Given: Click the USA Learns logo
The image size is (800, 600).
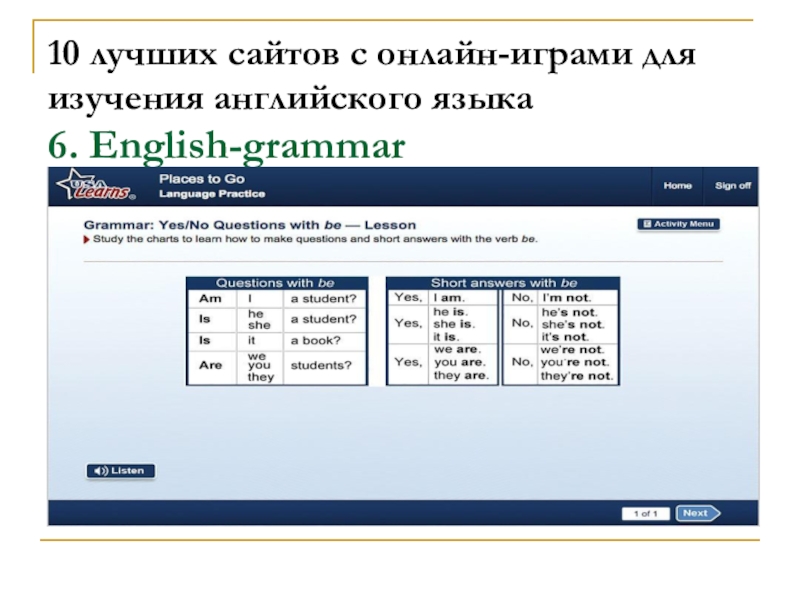Looking at the screenshot, I should (x=95, y=186).
